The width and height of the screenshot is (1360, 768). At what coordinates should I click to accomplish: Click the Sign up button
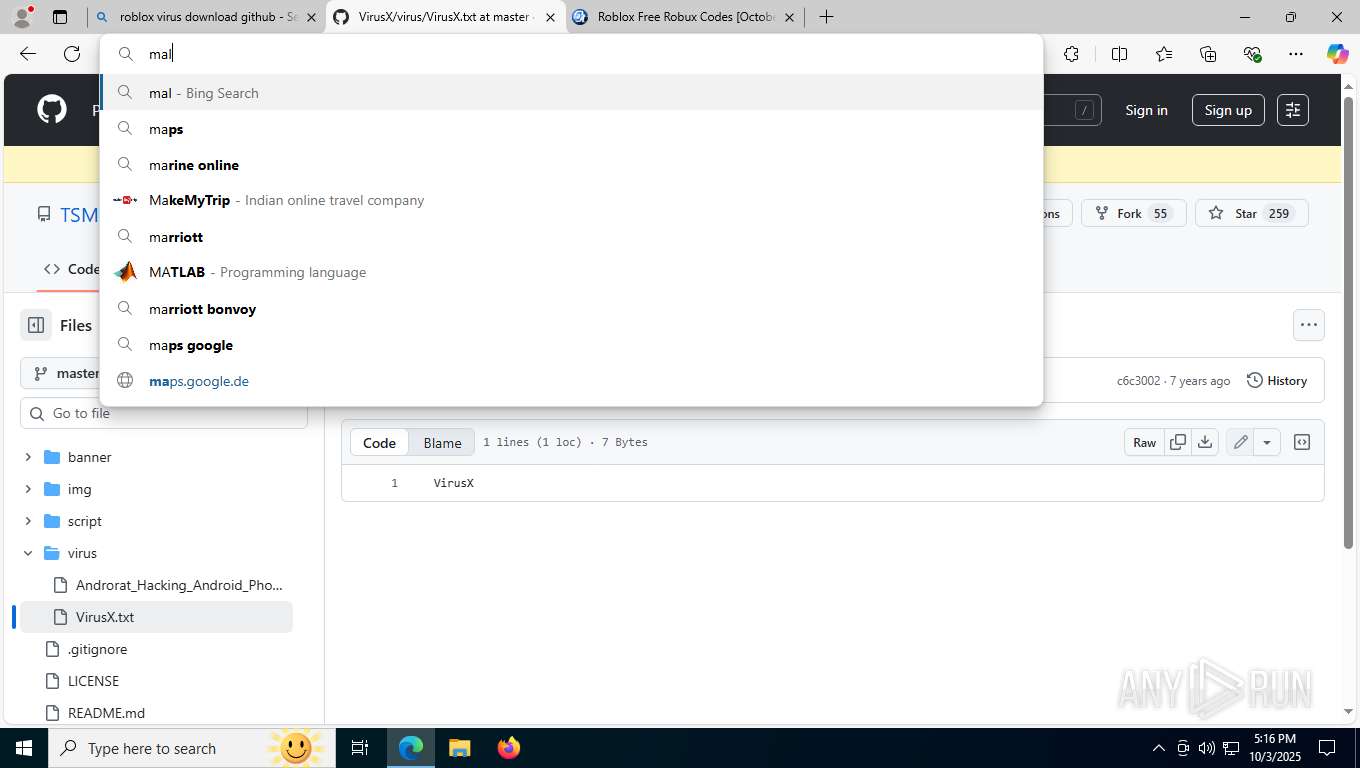click(1228, 110)
